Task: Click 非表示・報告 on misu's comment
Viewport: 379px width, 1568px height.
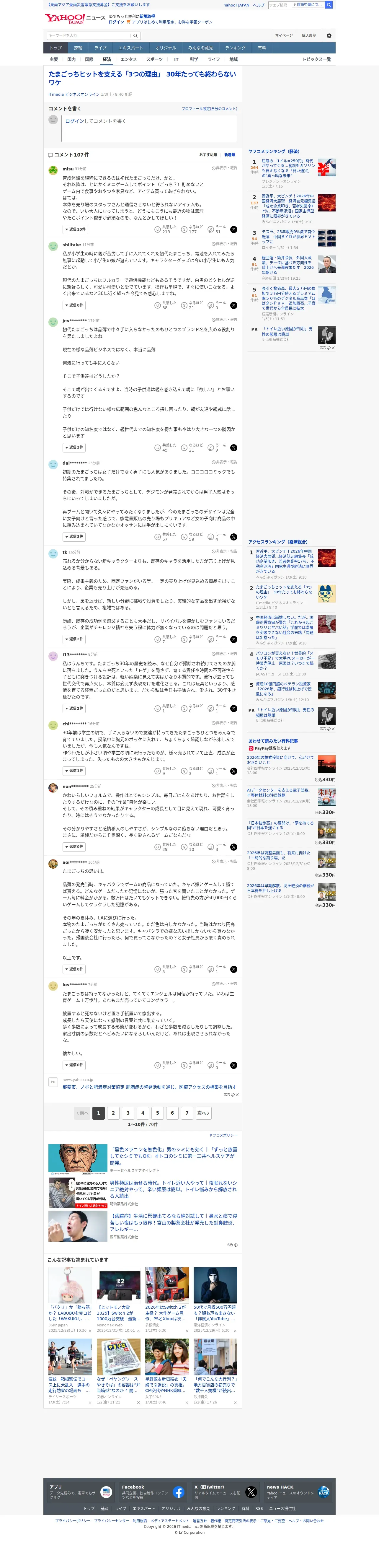Action: coord(225,168)
